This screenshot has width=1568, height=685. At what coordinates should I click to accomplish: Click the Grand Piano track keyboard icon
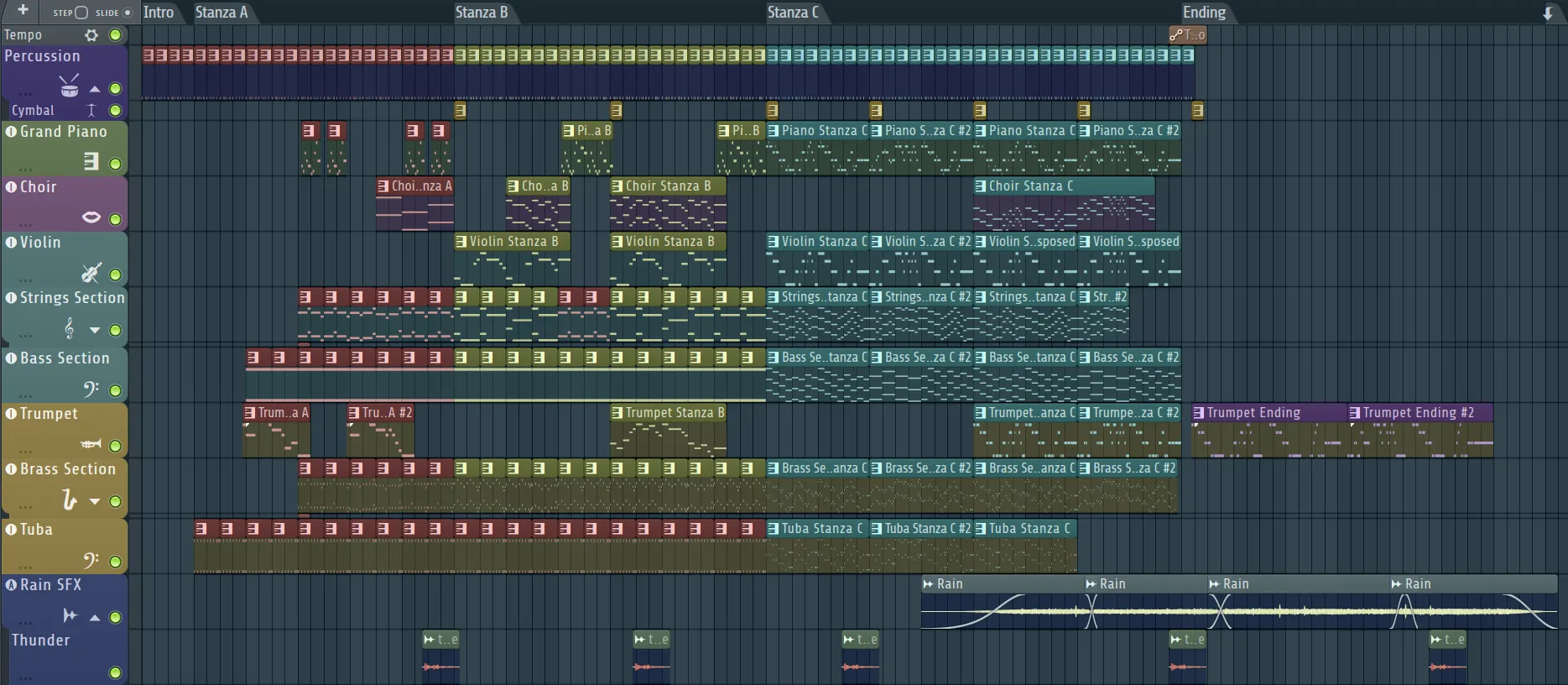click(91, 161)
